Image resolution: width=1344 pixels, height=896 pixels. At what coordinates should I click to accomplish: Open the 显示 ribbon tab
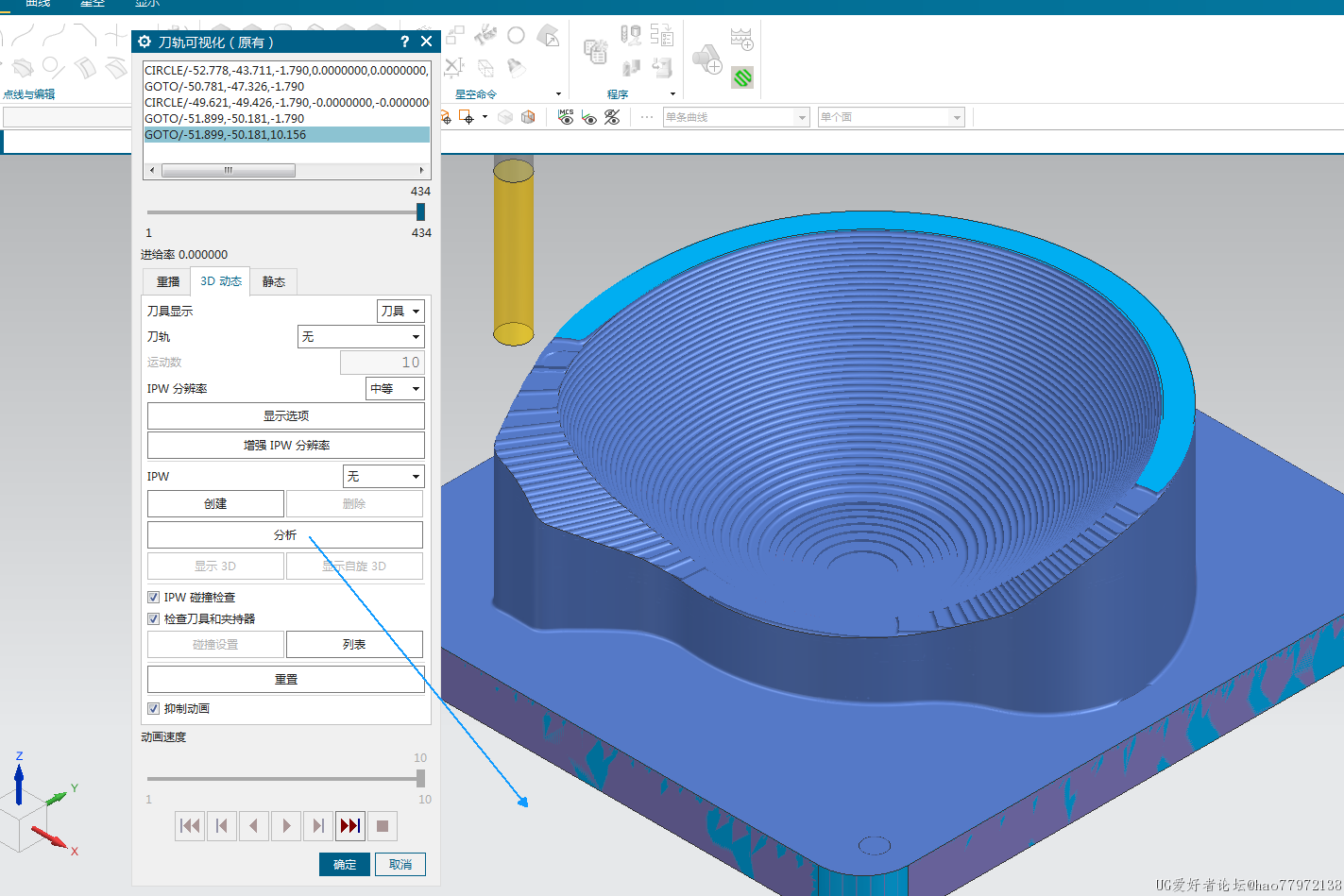147,4
